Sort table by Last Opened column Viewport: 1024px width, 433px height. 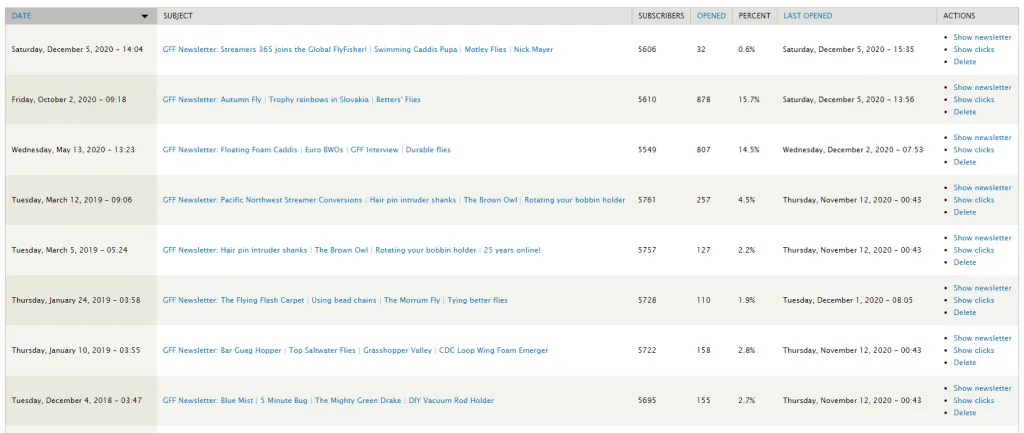pyautogui.click(x=807, y=16)
